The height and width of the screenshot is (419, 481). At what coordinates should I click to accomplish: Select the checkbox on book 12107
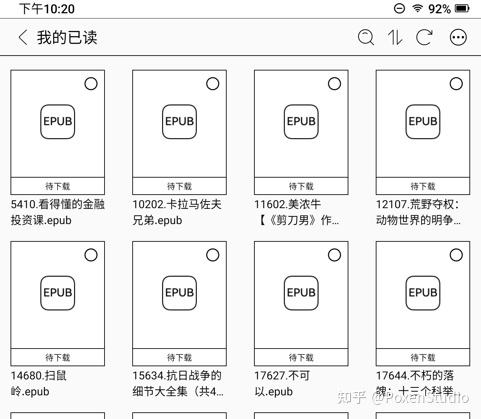456,84
